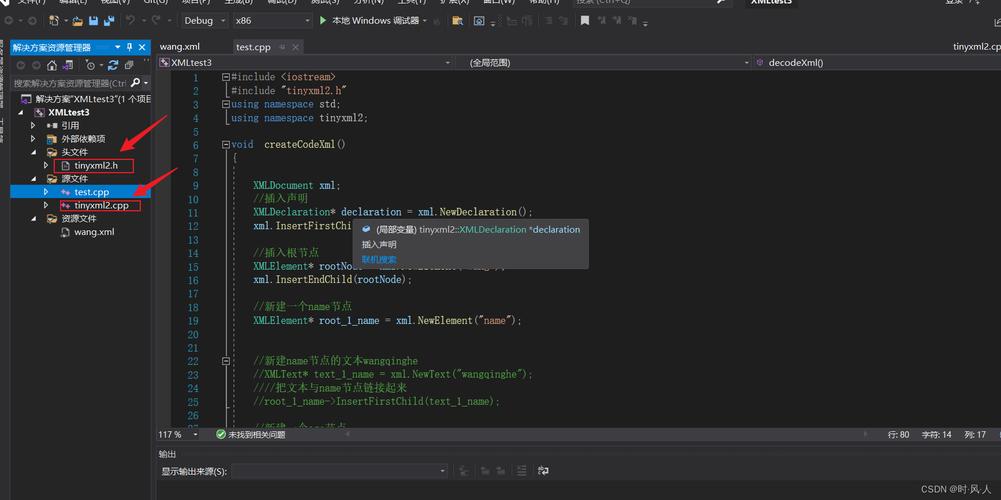Click the Undo toolbar icon
This screenshot has width=1001, height=500.
[130, 20]
